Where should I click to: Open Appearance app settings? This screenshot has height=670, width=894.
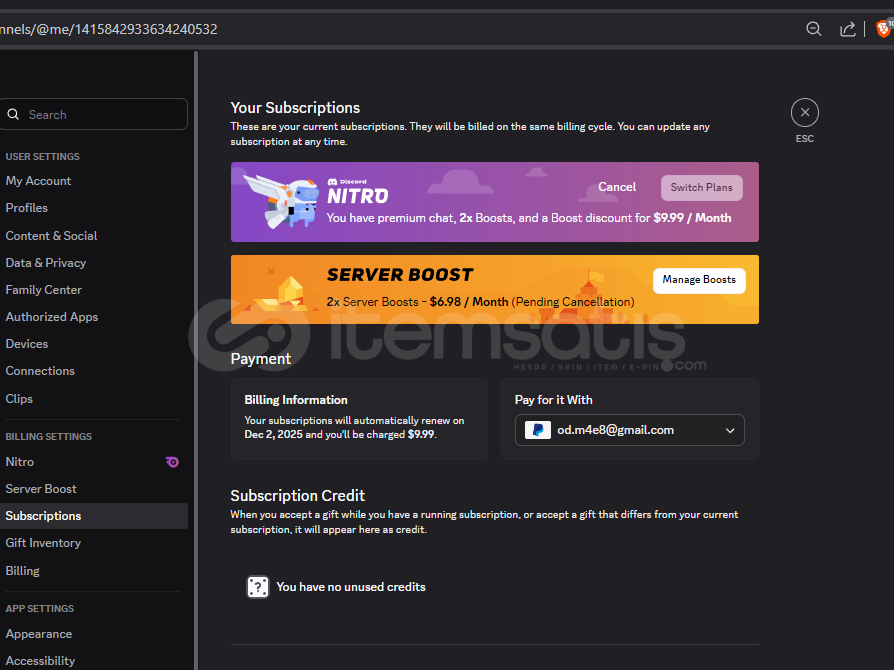pyautogui.click(x=39, y=634)
